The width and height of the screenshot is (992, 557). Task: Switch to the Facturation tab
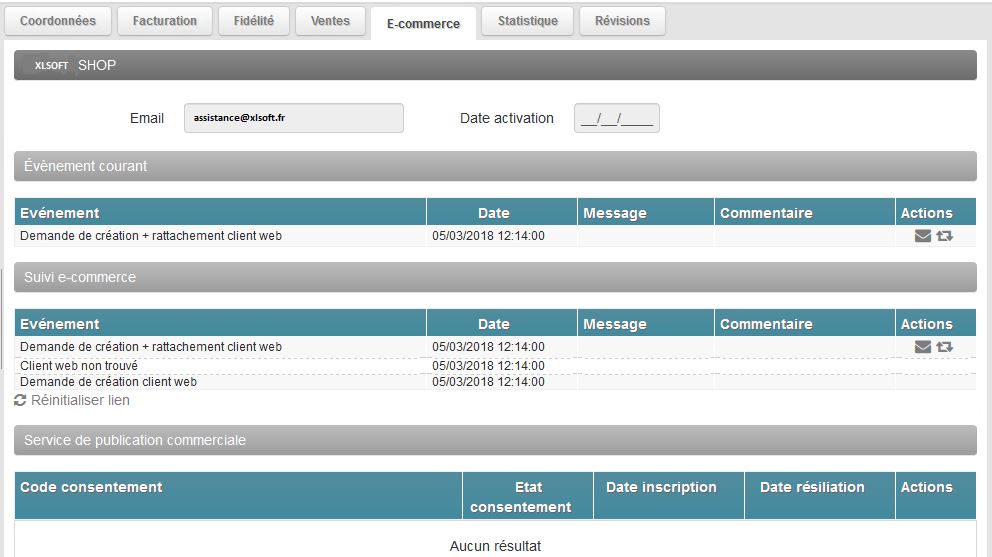164,21
